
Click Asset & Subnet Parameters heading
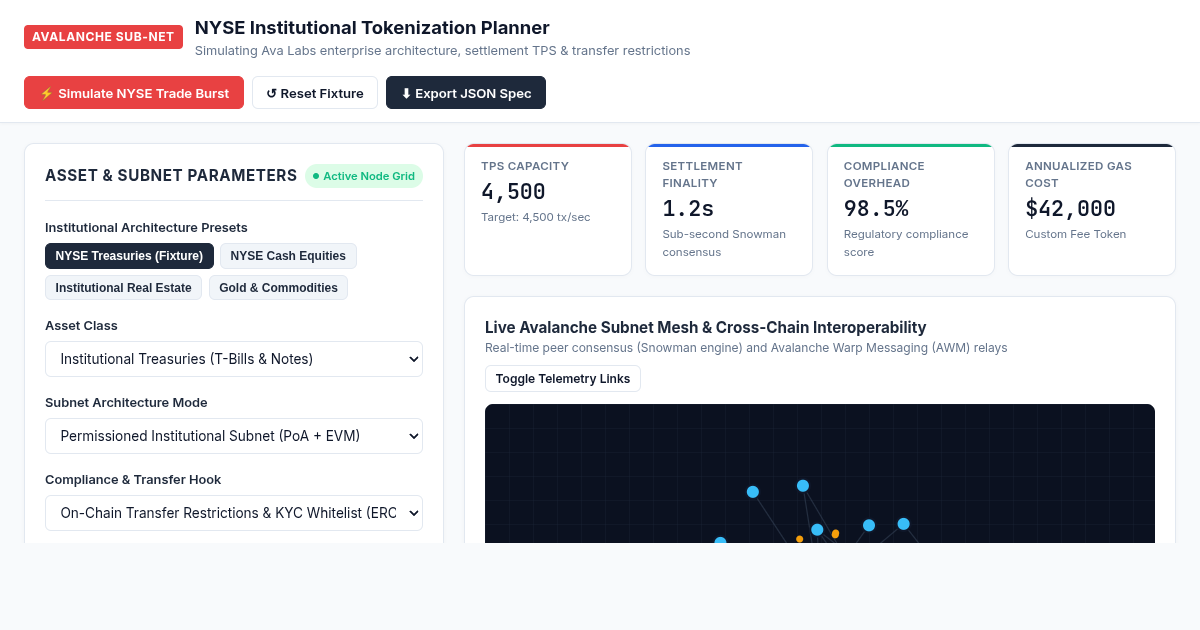pyautogui.click(x=171, y=176)
